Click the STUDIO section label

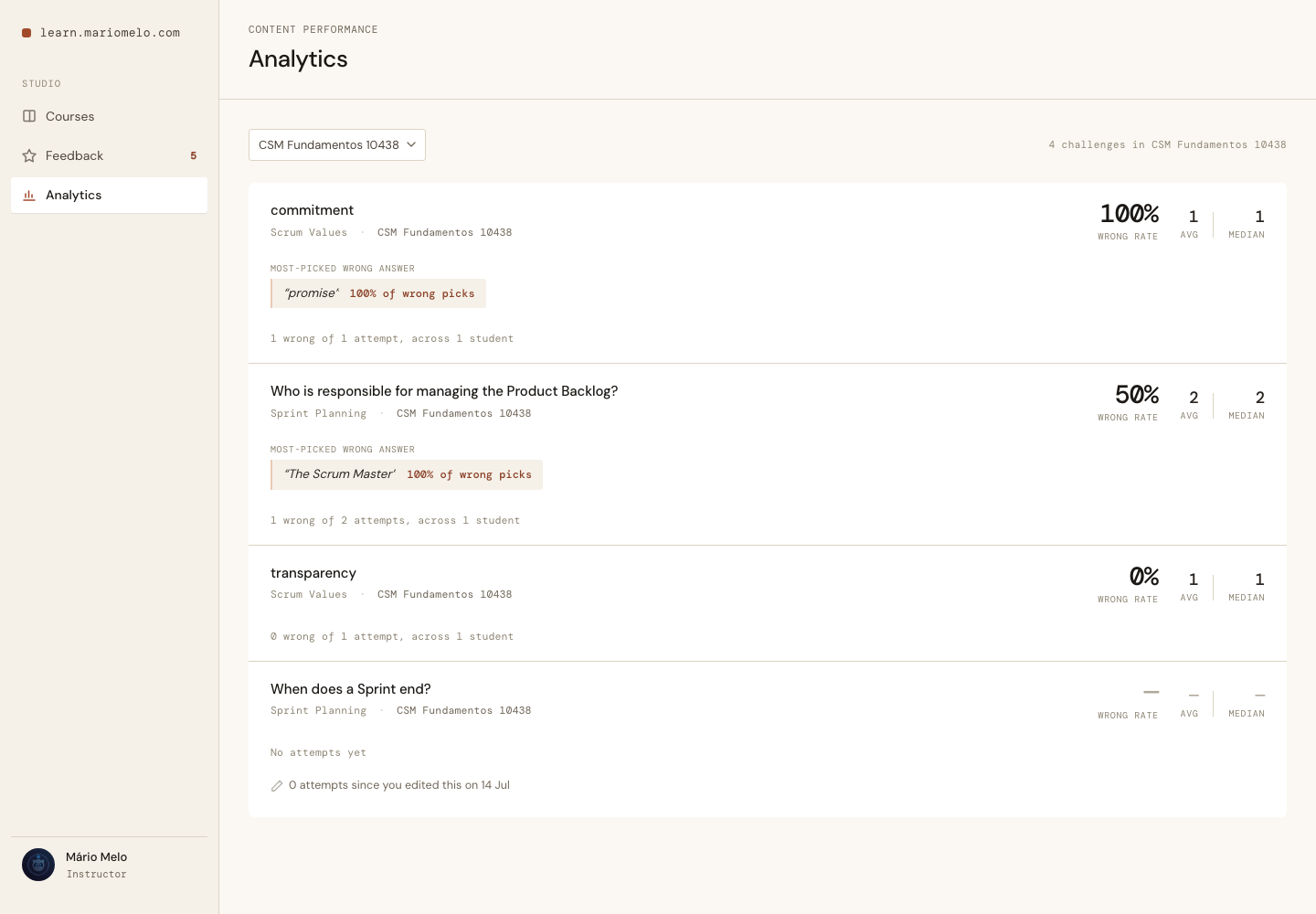[x=41, y=84]
